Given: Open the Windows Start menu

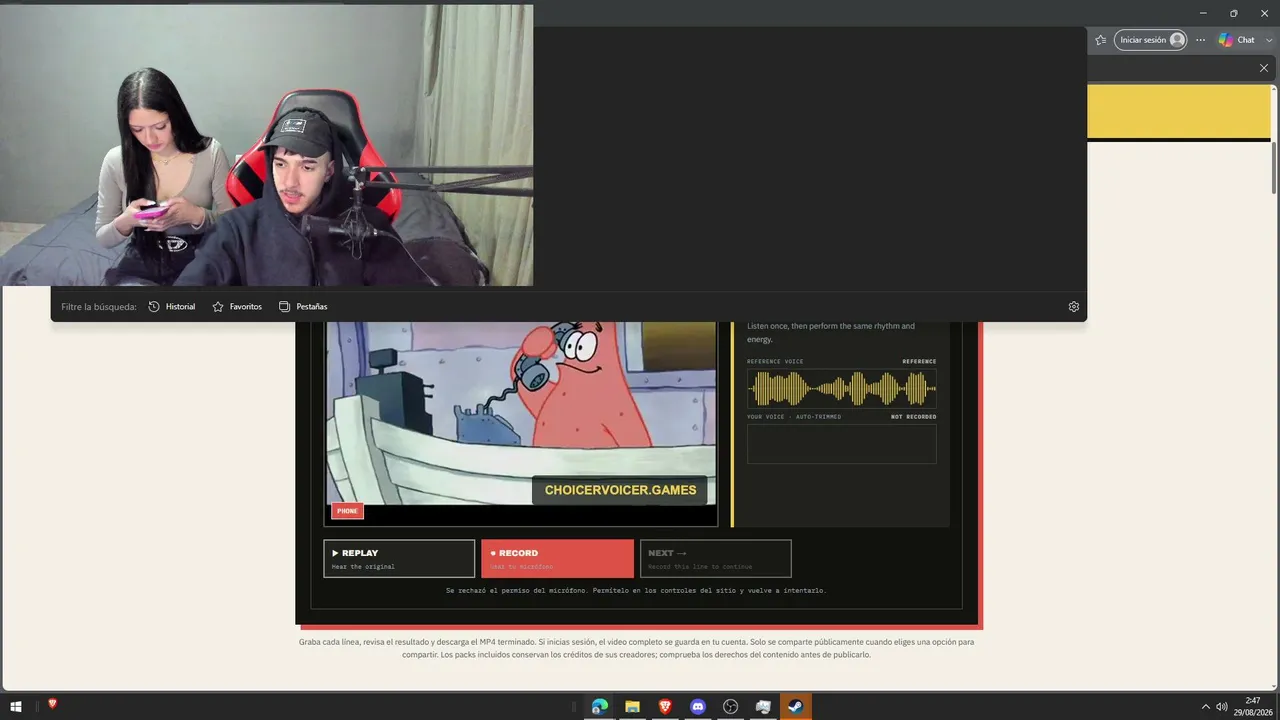Looking at the screenshot, I should (x=16, y=706).
